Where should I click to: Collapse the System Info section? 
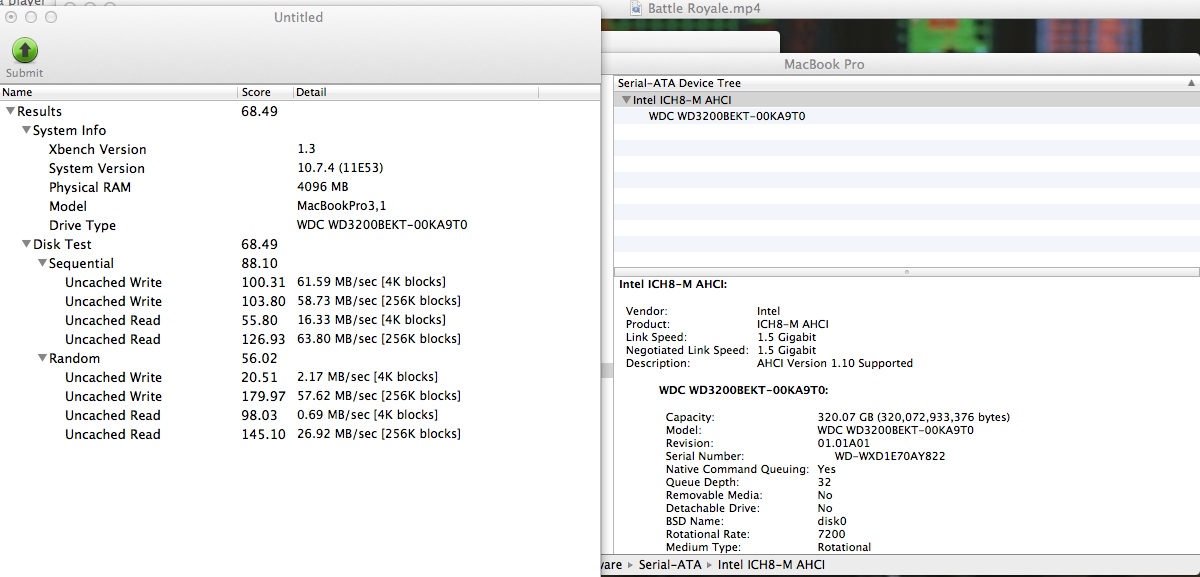[26, 130]
